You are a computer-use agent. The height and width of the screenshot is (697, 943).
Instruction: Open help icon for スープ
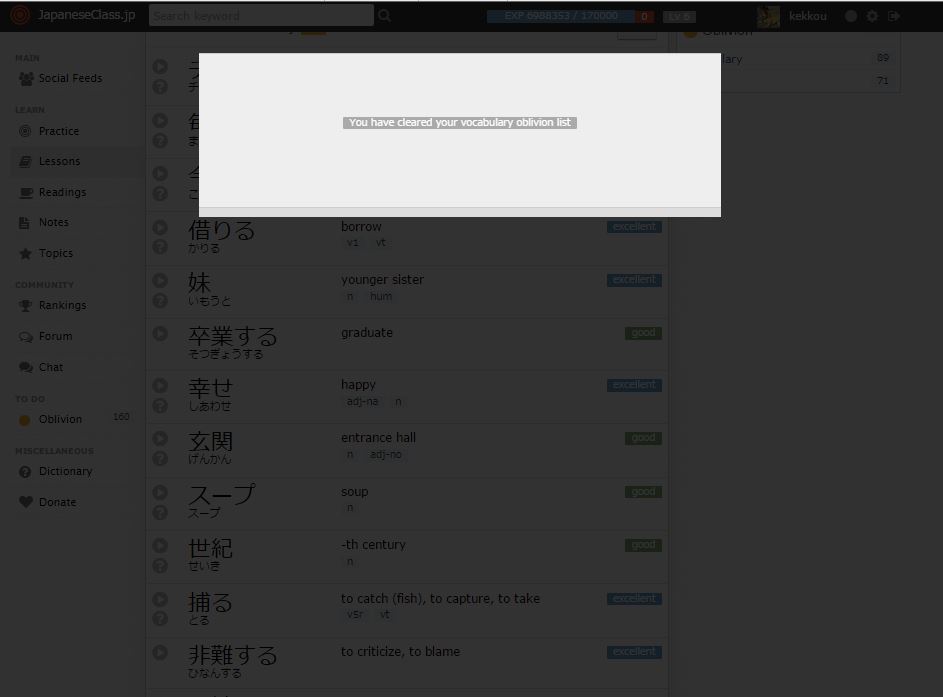click(160, 513)
